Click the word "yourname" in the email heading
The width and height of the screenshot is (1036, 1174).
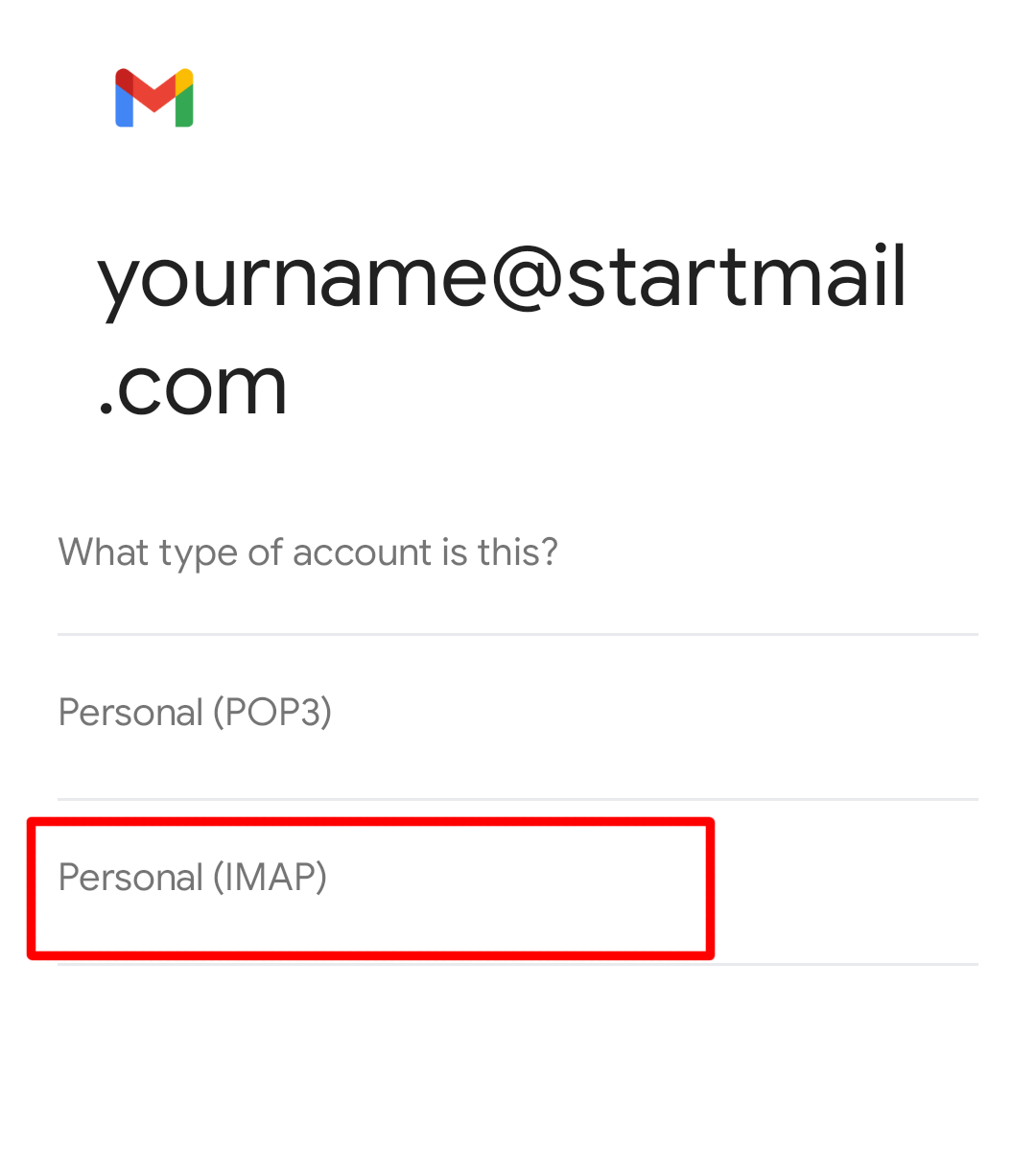point(293,278)
